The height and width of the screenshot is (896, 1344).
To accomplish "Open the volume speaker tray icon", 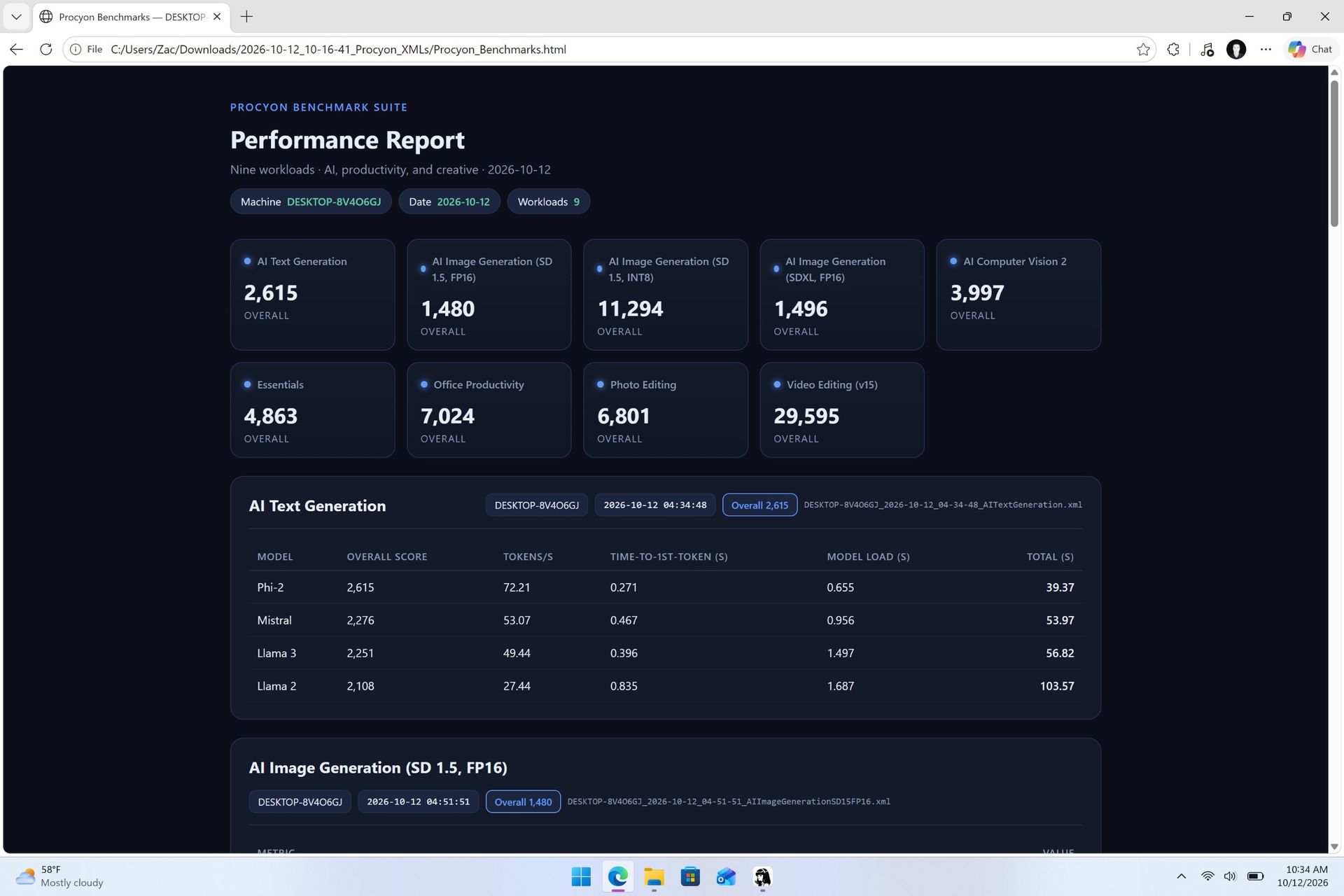I will pyautogui.click(x=1230, y=876).
